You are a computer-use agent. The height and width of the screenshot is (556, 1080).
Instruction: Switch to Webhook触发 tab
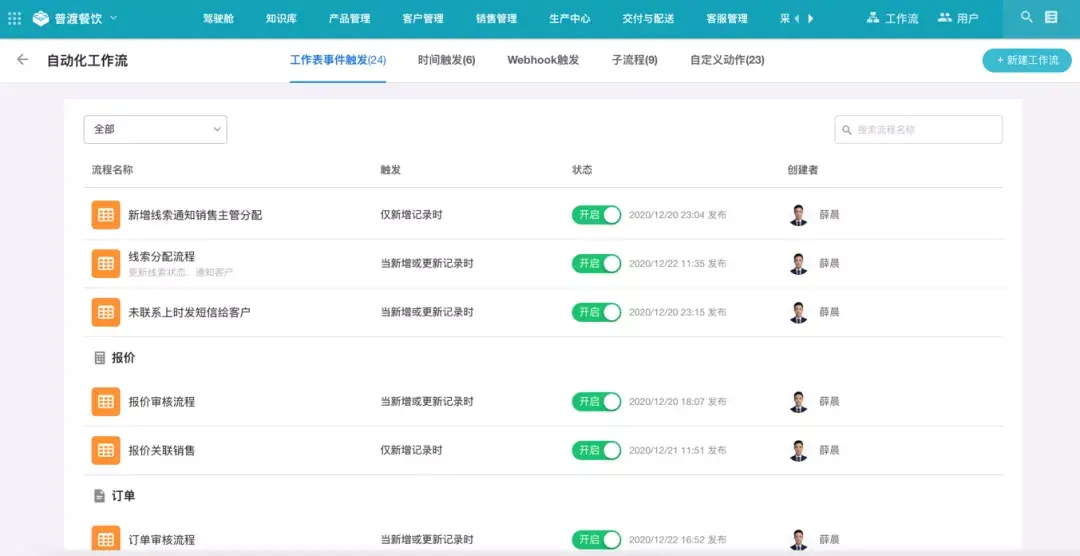543,60
